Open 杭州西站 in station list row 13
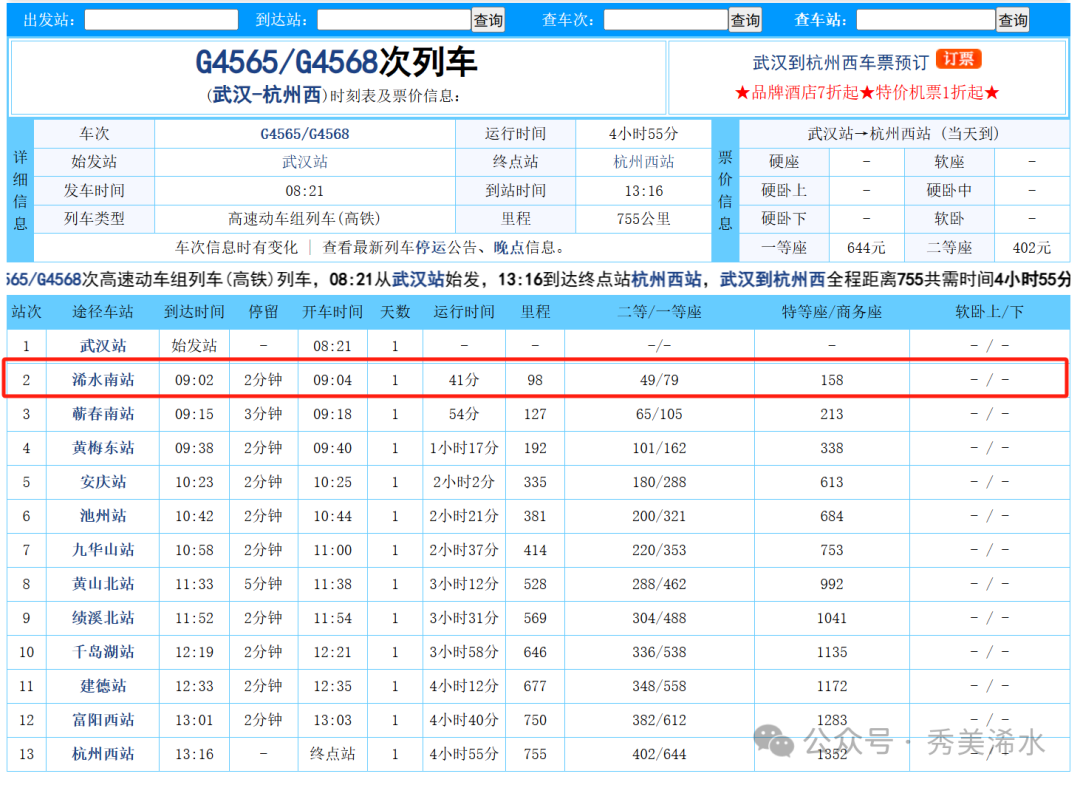Screen dimensions: 1080x785 click(103, 754)
